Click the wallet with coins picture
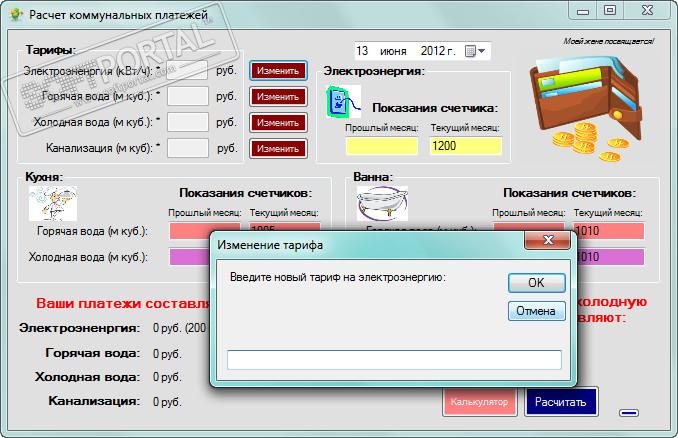 coord(587,108)
